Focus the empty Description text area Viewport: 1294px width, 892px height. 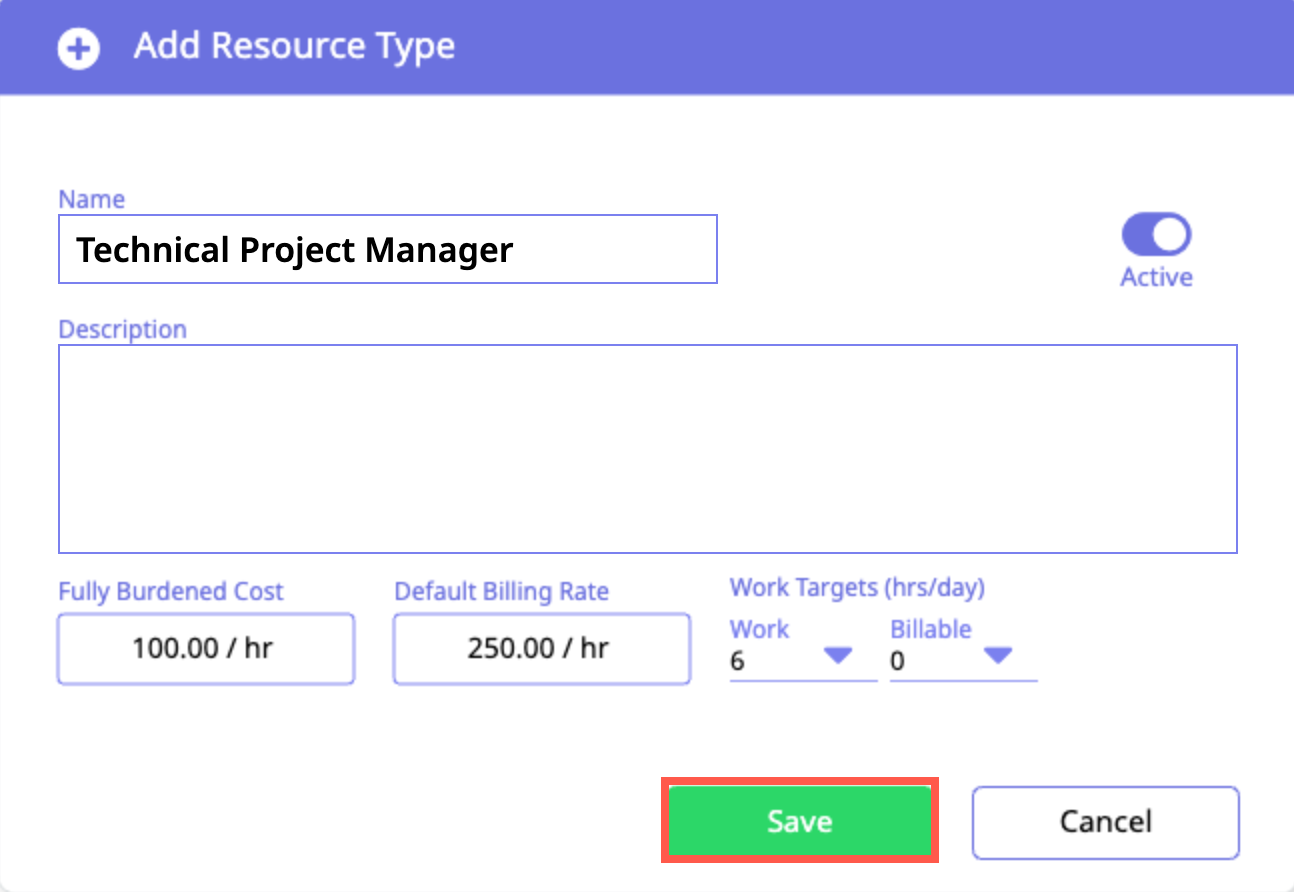click(647, 448)
